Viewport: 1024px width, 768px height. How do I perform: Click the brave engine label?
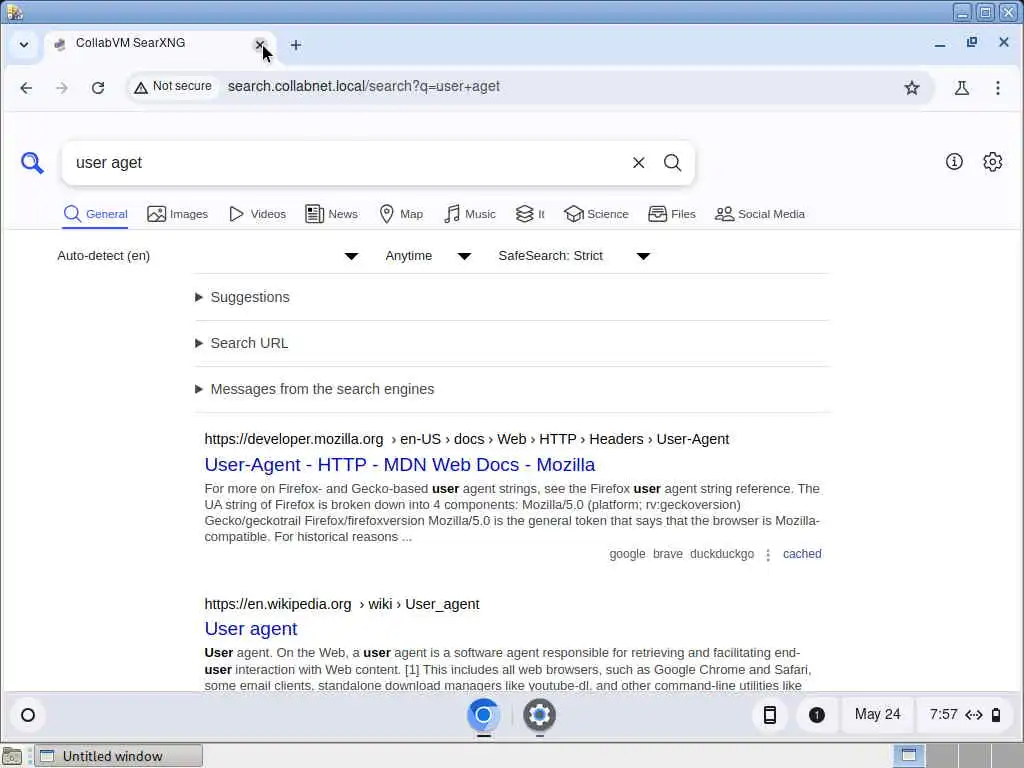pyautogui.click(x=667, y=554)
